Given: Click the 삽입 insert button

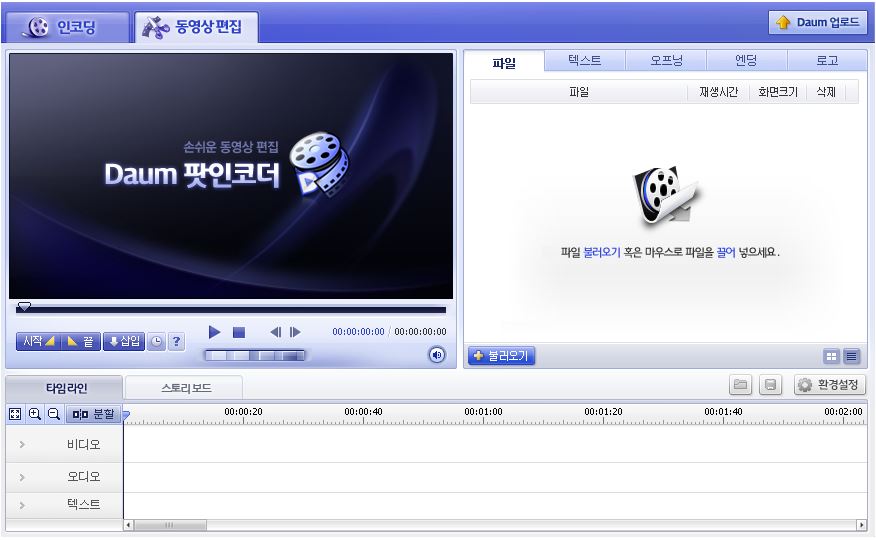Looking at the screenshot, I should coord(124,341).
